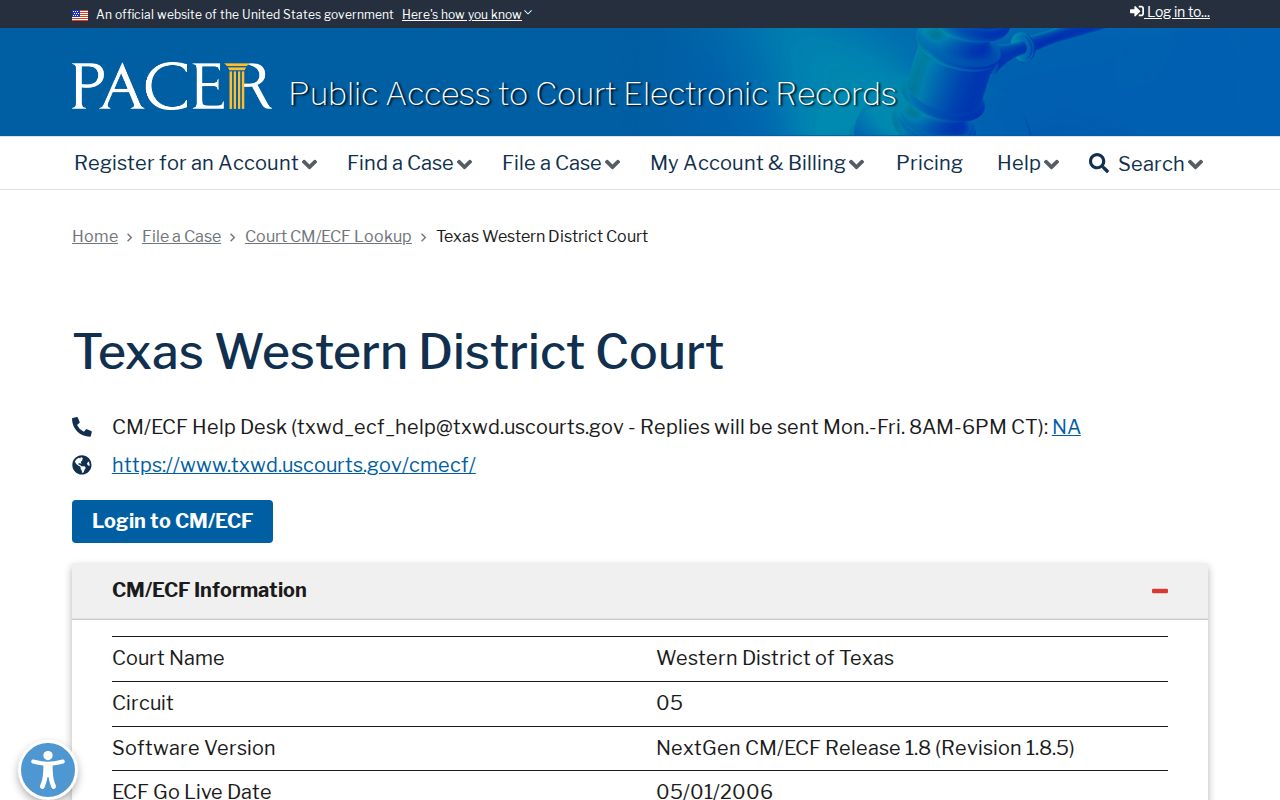
Task: Click the Log in to... link
Action: [x=1170, y=12]
